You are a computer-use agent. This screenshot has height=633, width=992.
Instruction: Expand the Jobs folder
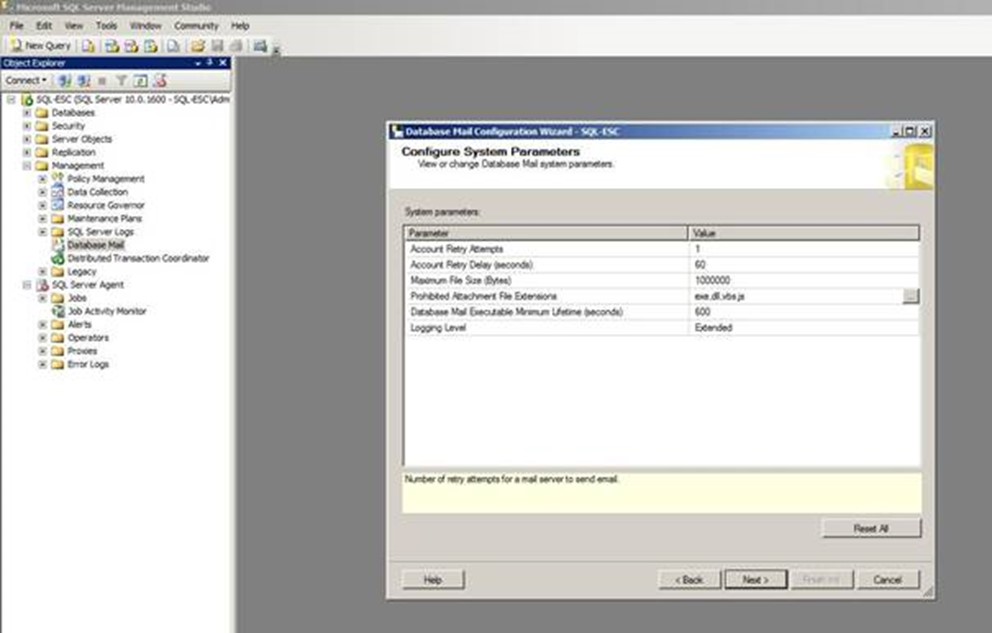pyautogui.click(x=42, y=298)
